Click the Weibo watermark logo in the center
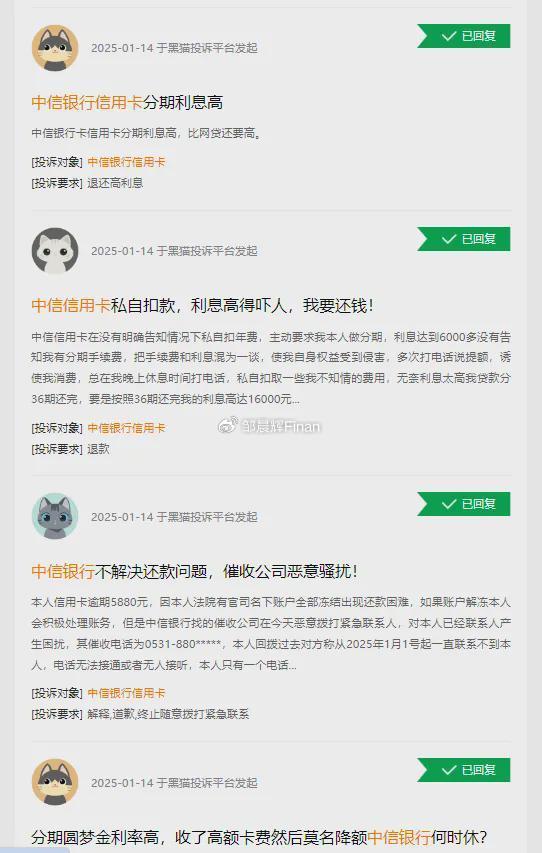The width and height of the screenshot is (542, 853). (x=228, y=426)
